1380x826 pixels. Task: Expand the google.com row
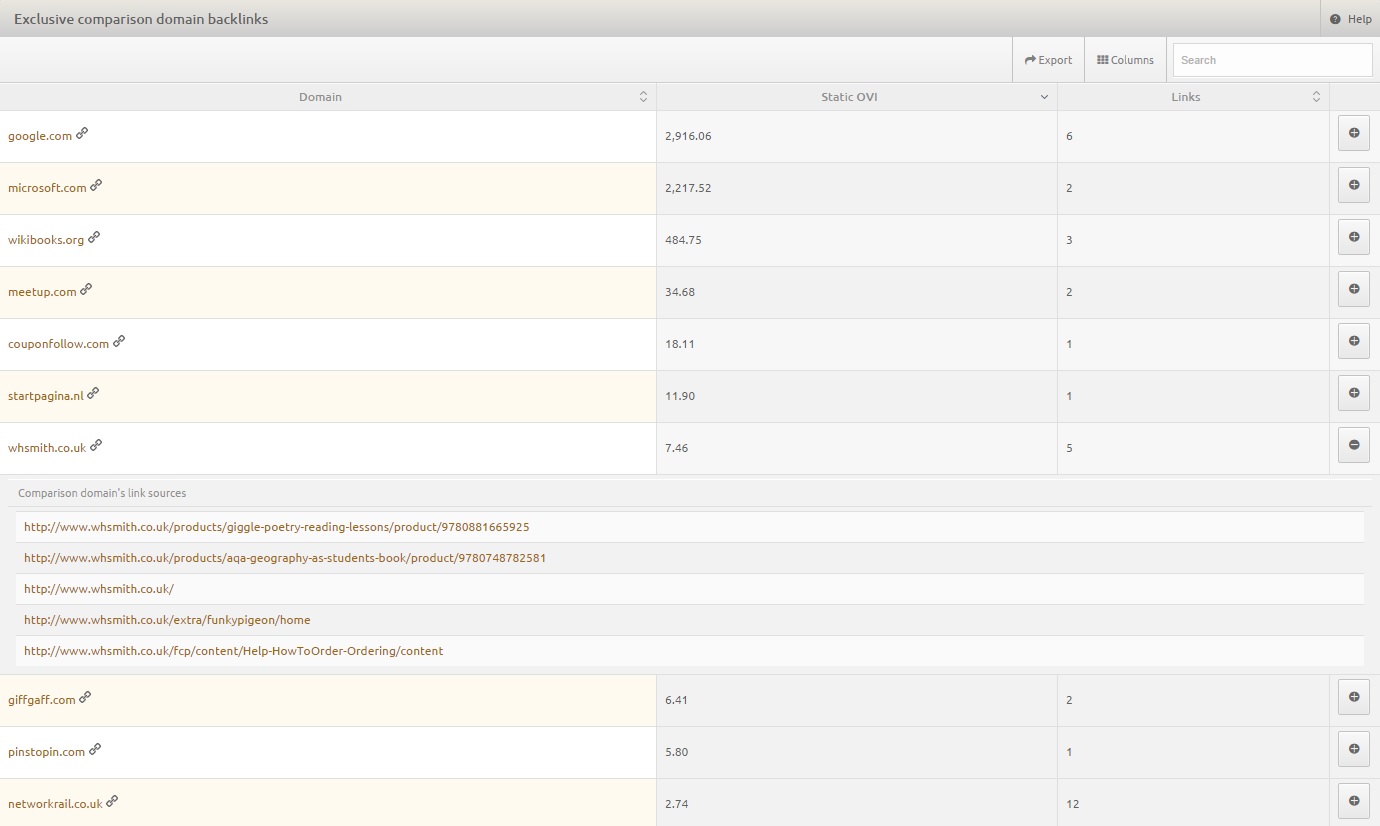click(1354, 133)
